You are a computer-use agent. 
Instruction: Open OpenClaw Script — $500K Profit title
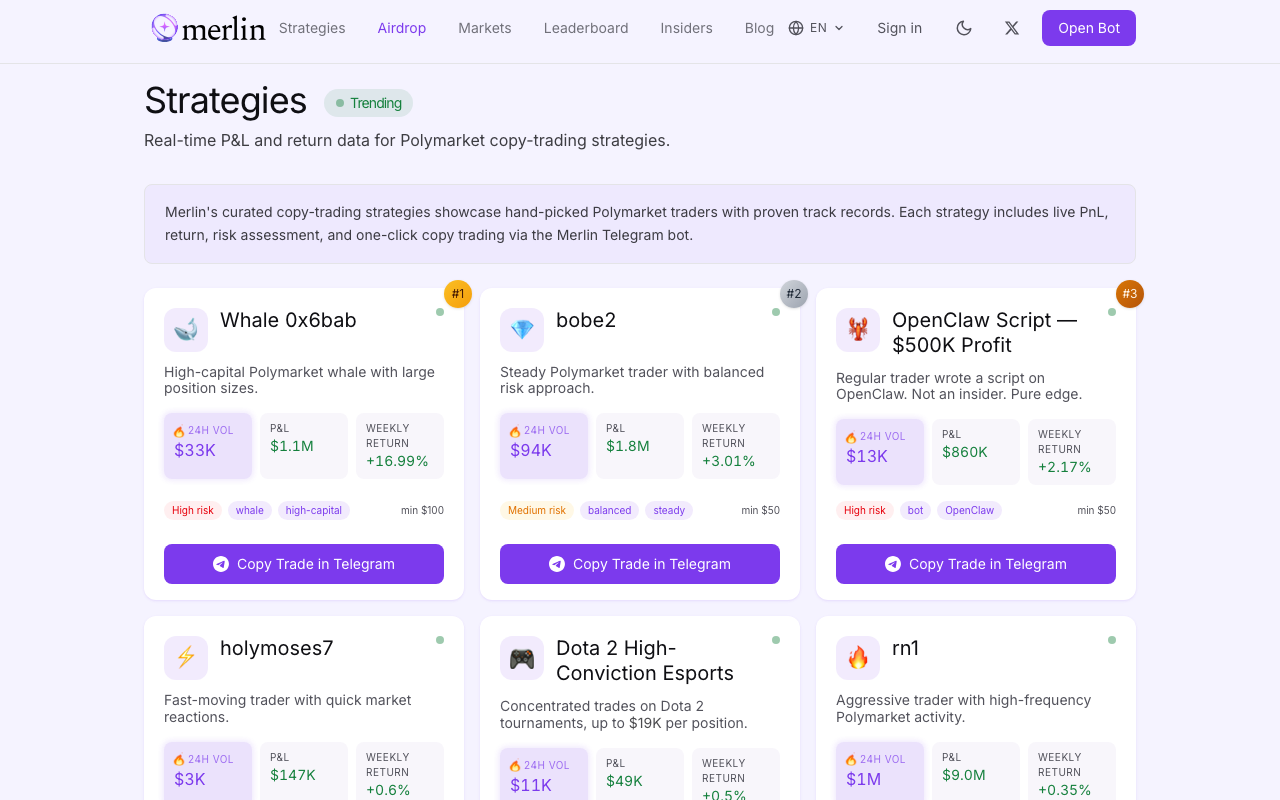coord(985,332)
